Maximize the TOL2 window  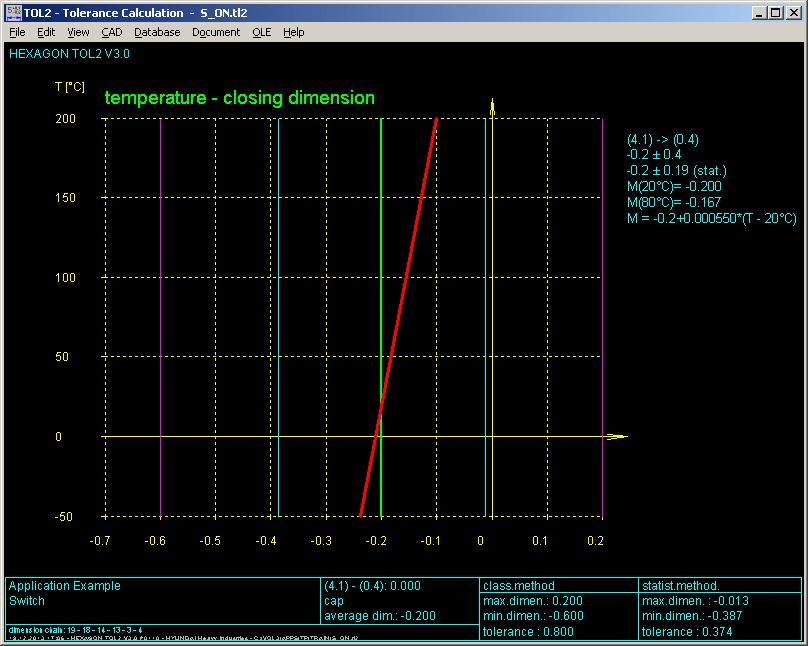pyautogui.click(x=778, y=12)
